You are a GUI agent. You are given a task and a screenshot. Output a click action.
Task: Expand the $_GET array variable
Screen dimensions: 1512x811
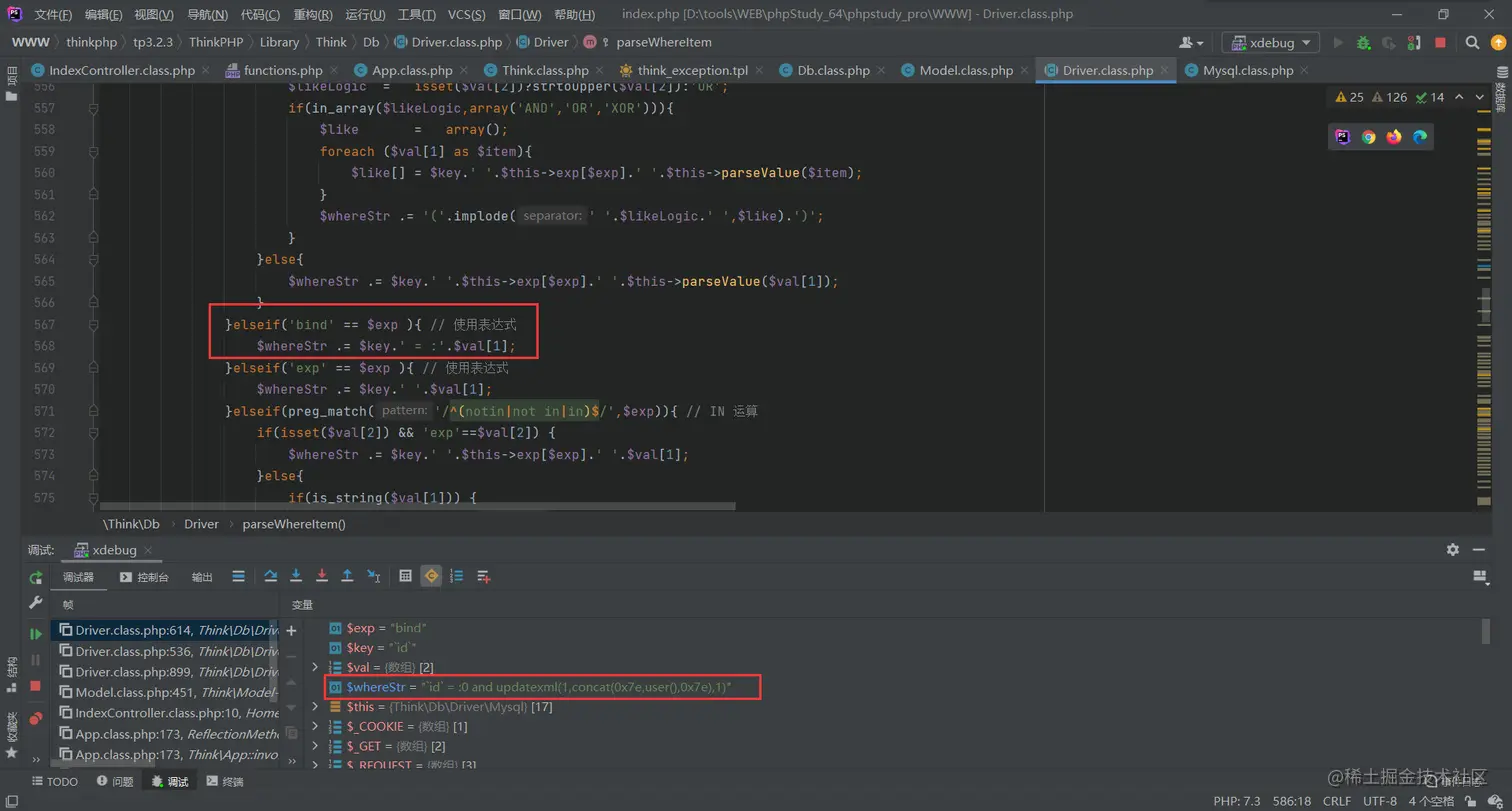[315, 746]
